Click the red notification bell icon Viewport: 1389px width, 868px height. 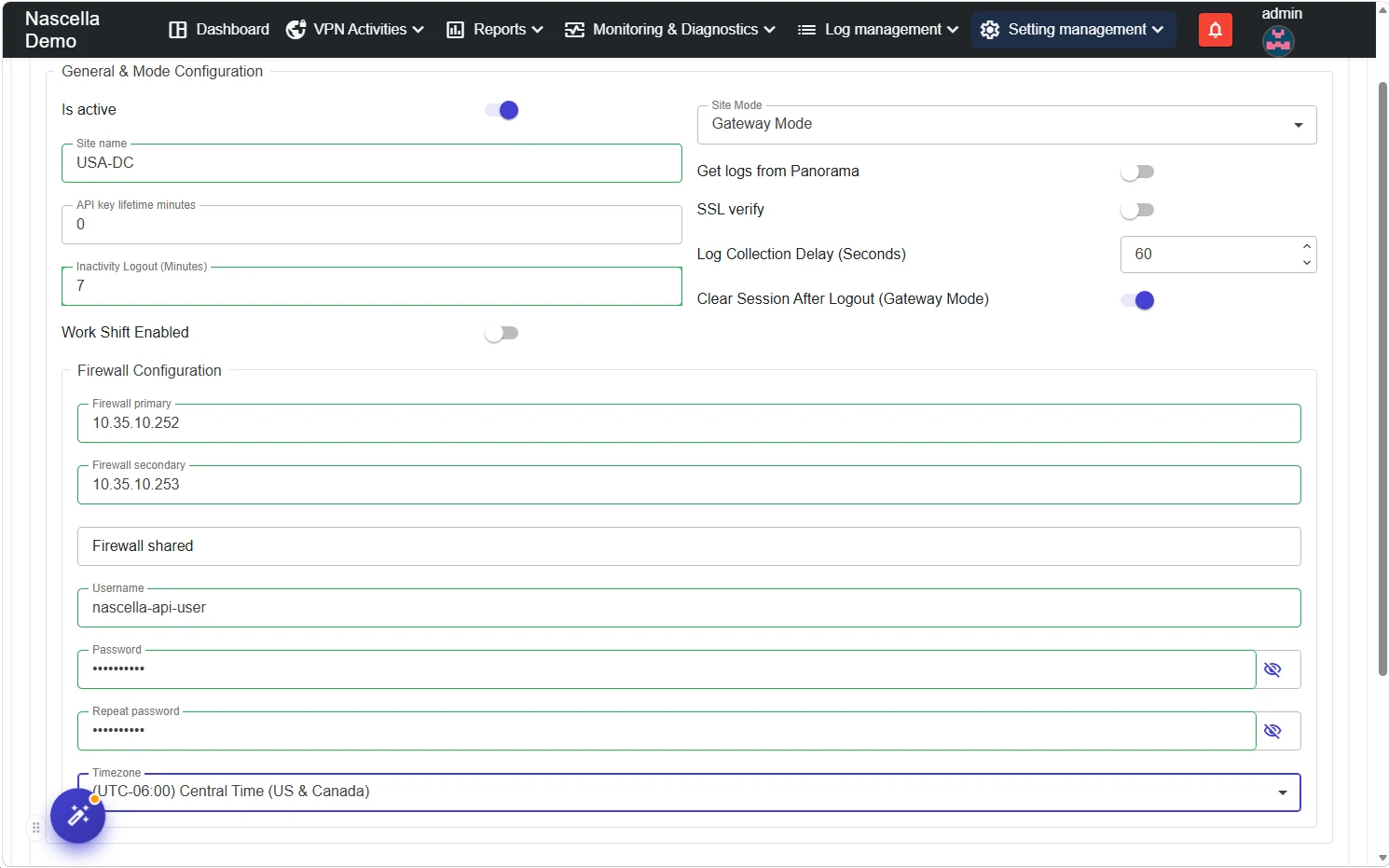coord(1215,30)
